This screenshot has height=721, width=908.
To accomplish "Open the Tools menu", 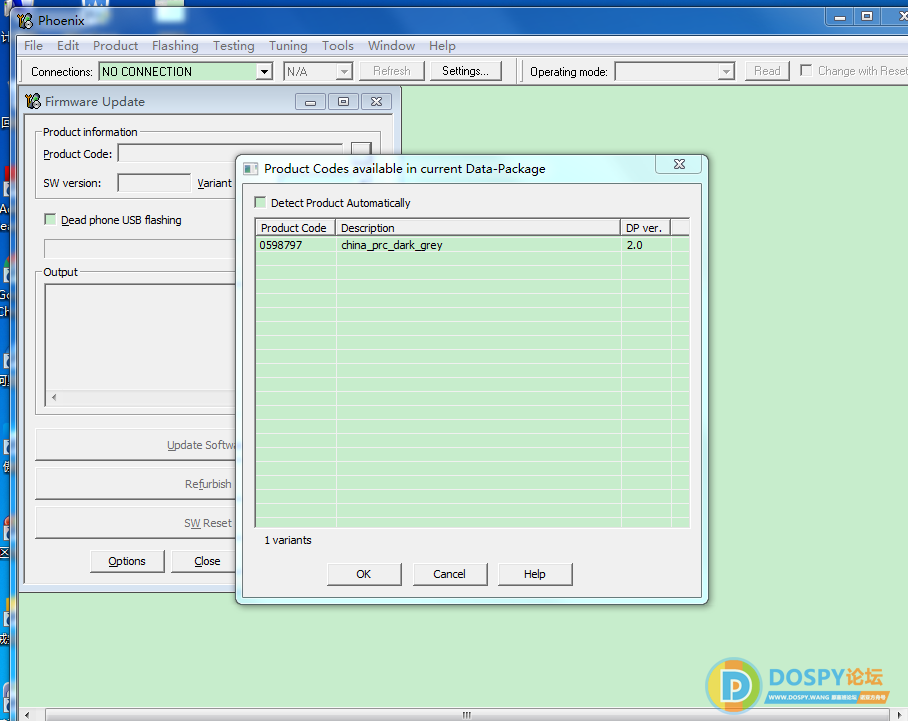I will (x=338, y=46).
